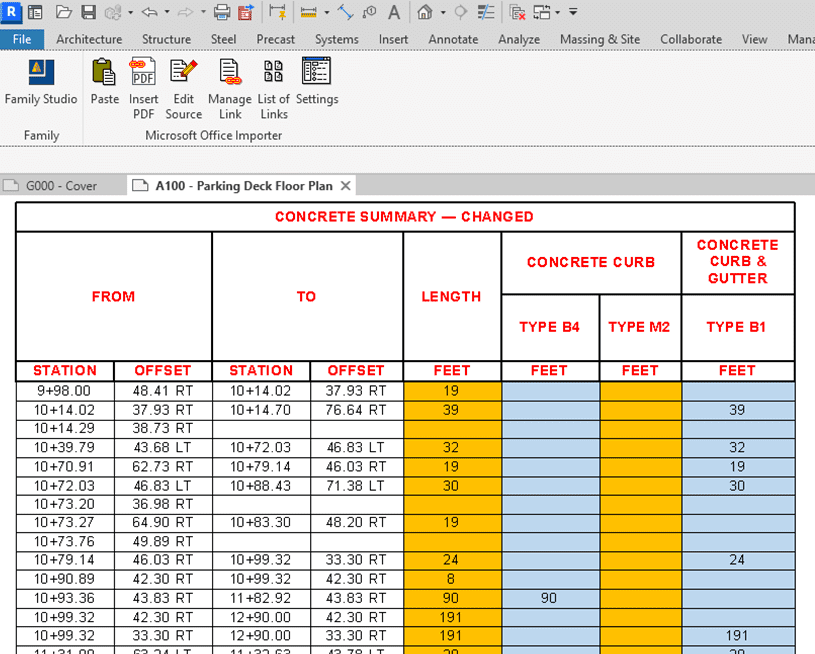815x654 pixels.
Task: Click the Revit application logo icon
Action: pos(11,12)
